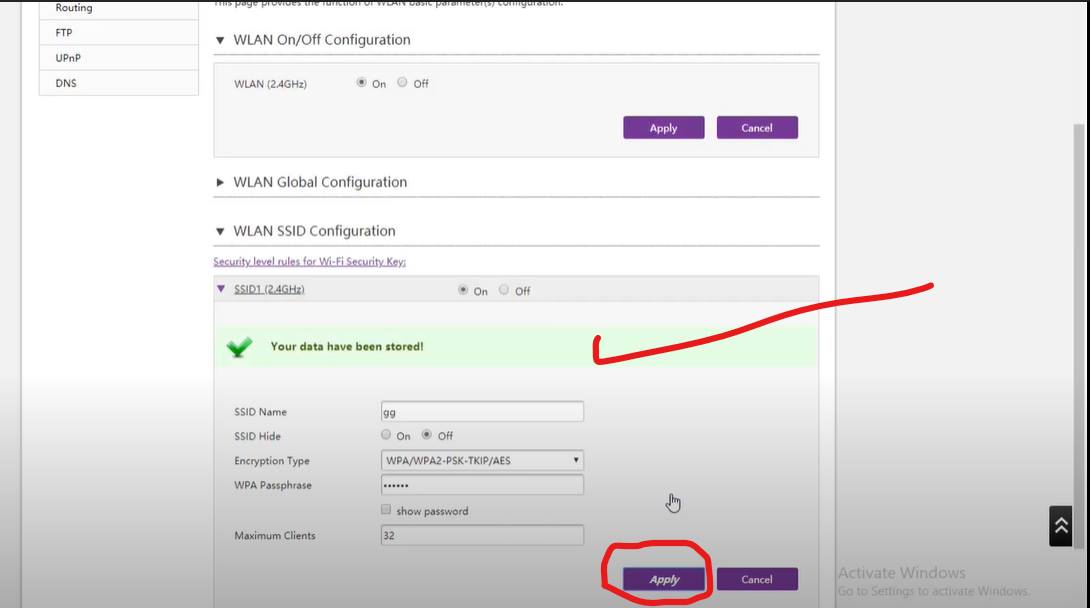
Task: Open the Encryption Type dropdown
Action: click(482, 461)
